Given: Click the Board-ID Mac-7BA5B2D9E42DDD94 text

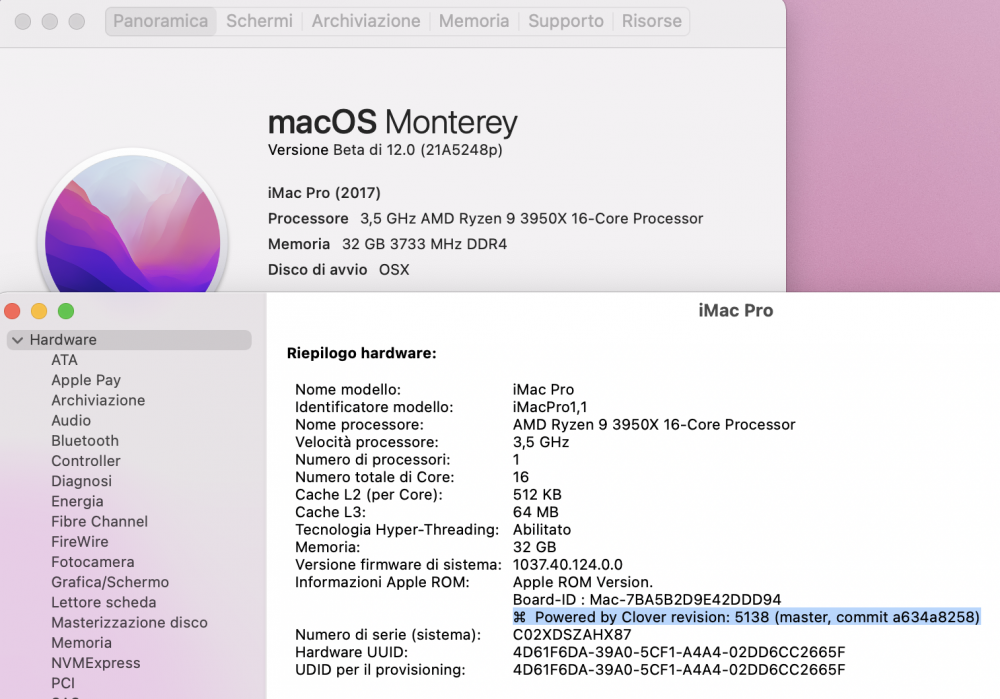Looking at the screenshot, I should pos(647,600).
